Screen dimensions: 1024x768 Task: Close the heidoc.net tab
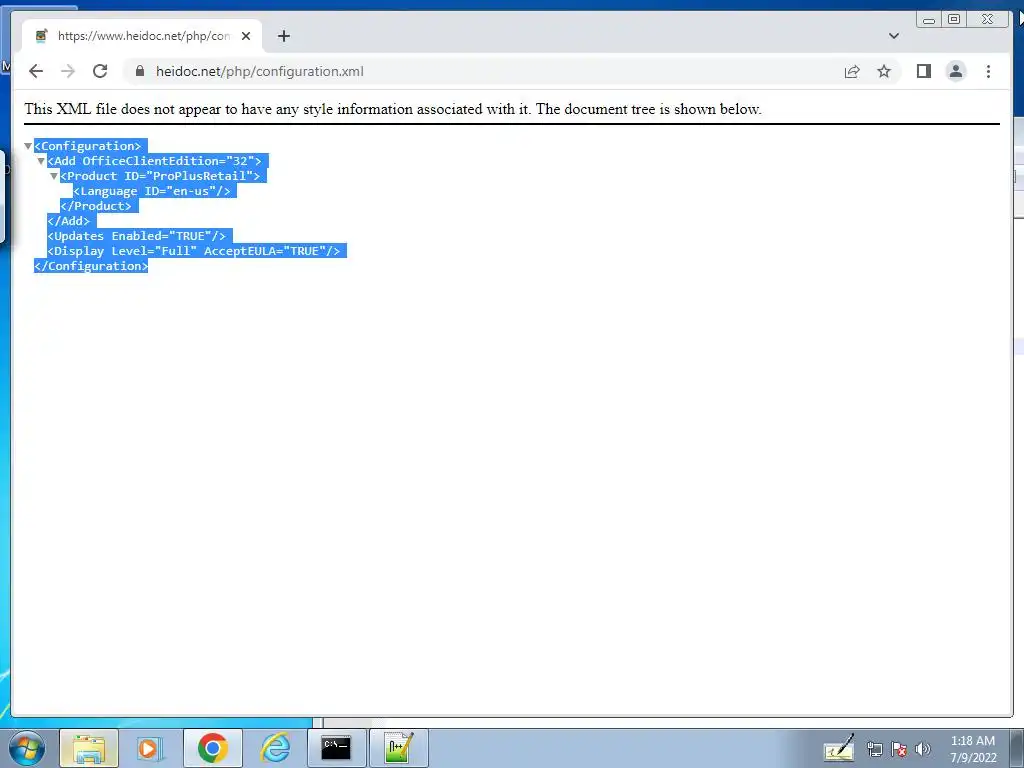[x=246, y=36]
